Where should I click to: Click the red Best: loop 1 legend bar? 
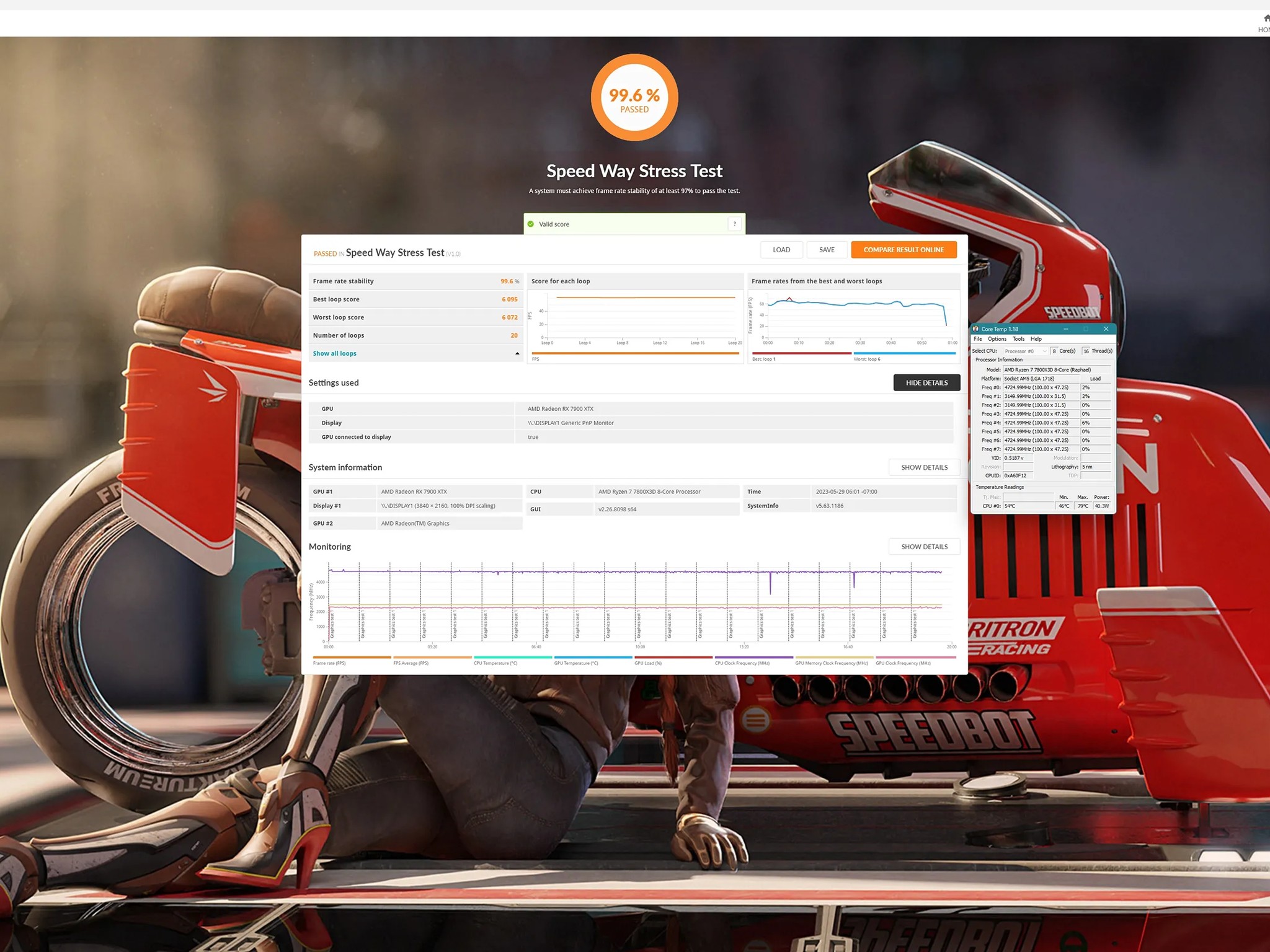click(802, 353)
